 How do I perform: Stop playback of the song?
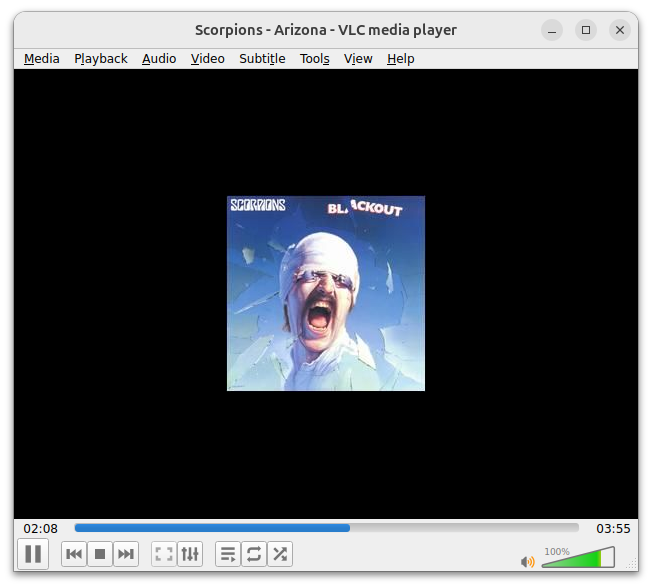[x=100, y=554]
